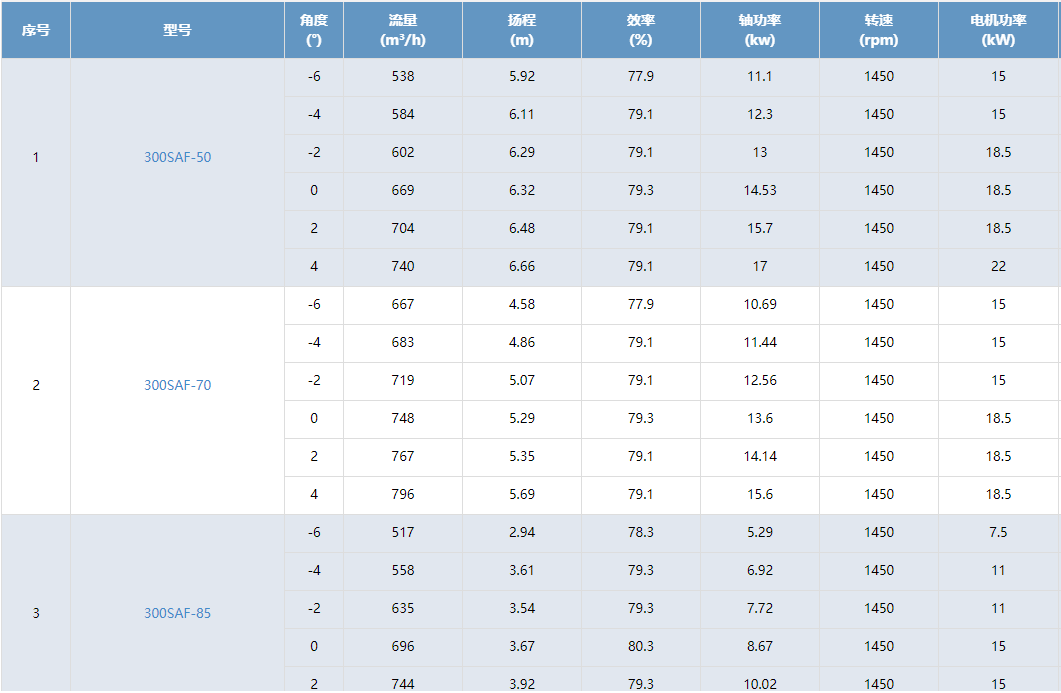Click the 轴功率 (kw) column header

click(x=760, y=30)
